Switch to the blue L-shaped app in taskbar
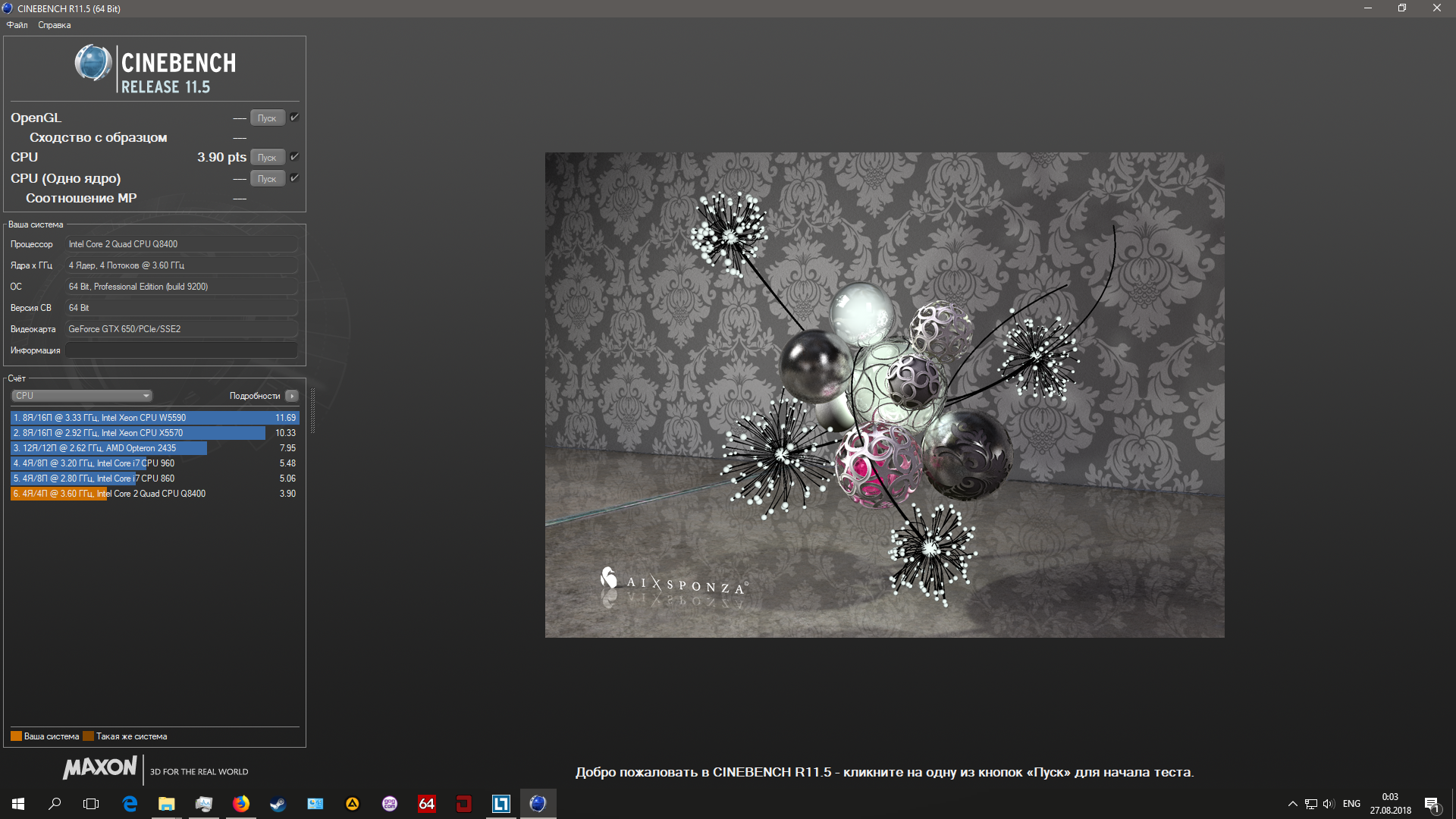The image size is (1456, 819). coord(501,804)
